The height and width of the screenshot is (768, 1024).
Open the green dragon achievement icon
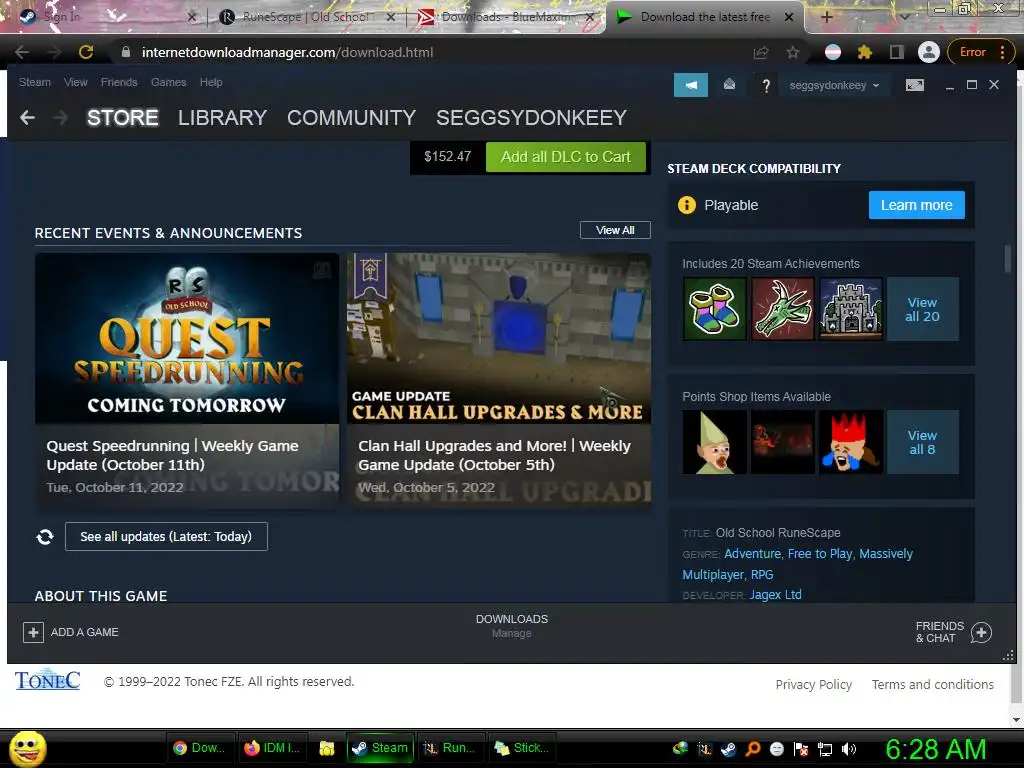point(783,308)
